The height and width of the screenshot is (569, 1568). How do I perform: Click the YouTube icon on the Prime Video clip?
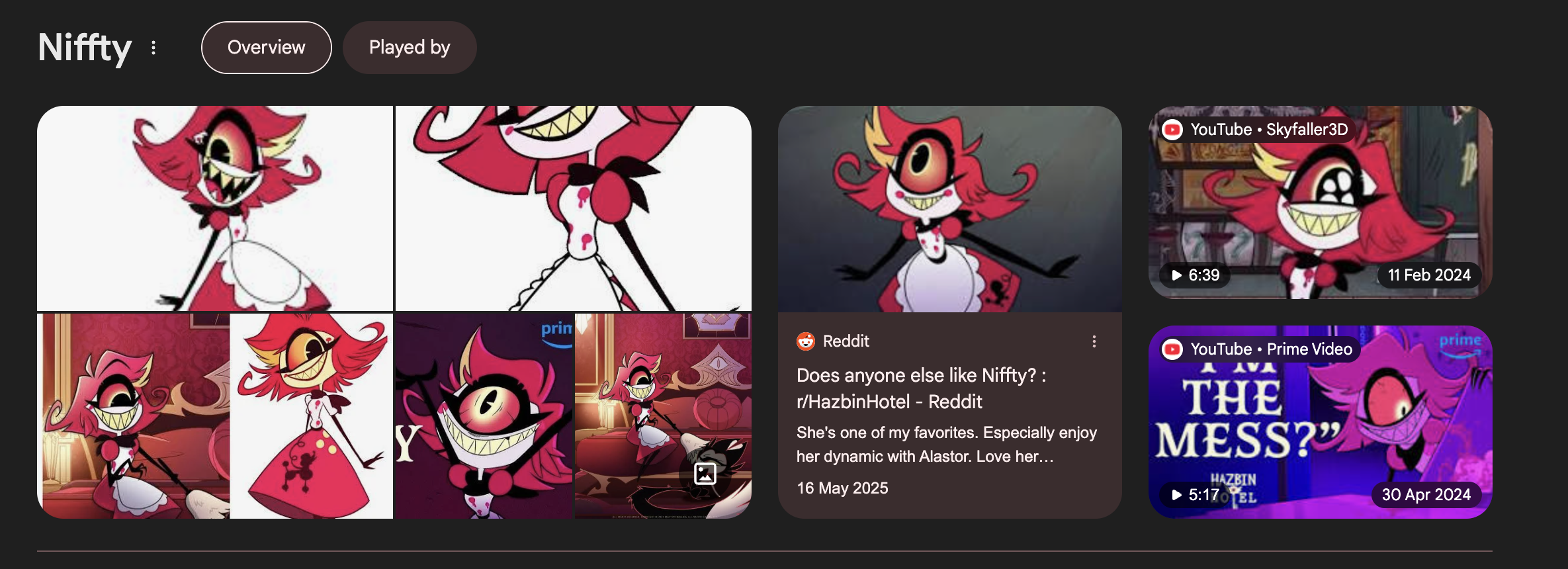1172,349
